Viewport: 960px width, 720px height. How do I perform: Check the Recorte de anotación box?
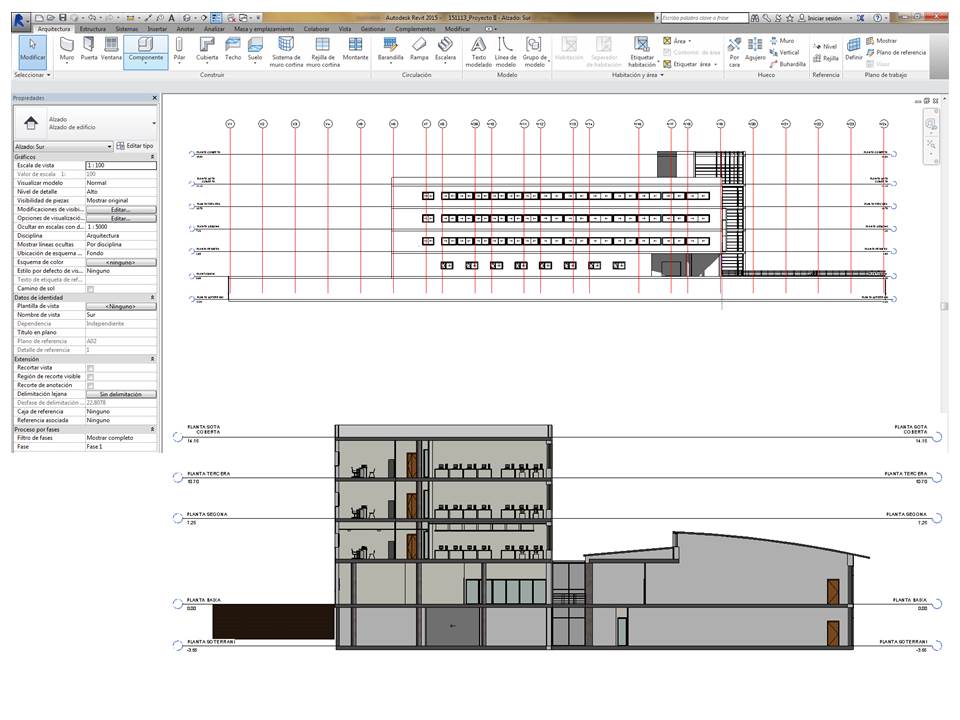point(91,386)
